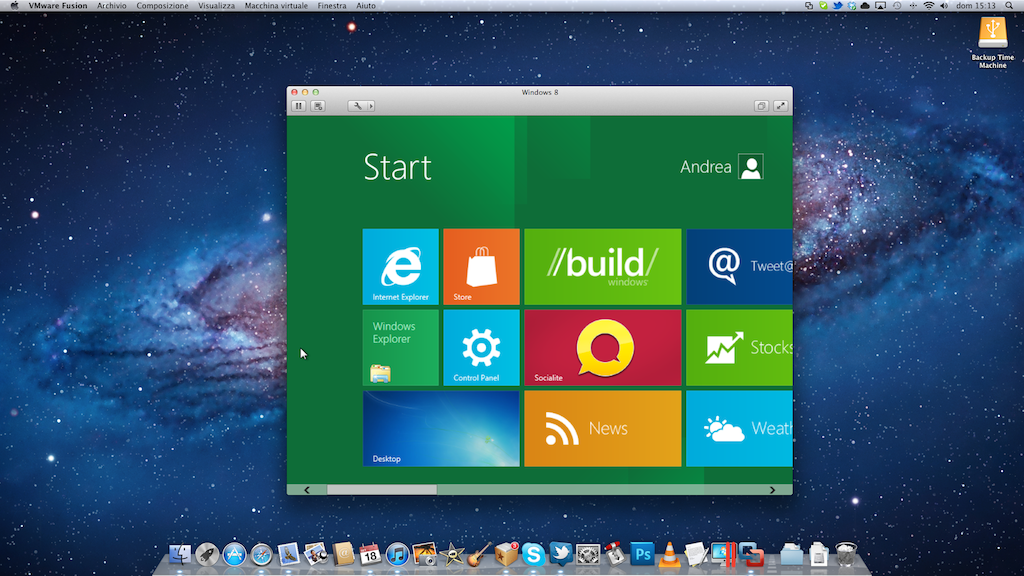
Task: Open the Desktop tile
Action: pyautogui.click(x=441, y=428)
